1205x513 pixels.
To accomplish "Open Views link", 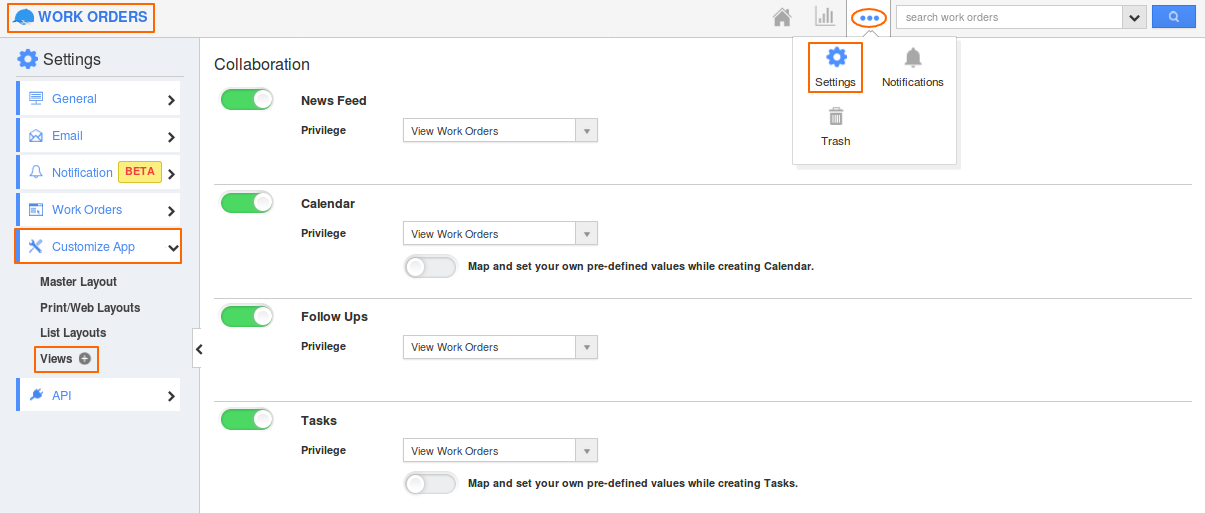I will tap(56, 359).
